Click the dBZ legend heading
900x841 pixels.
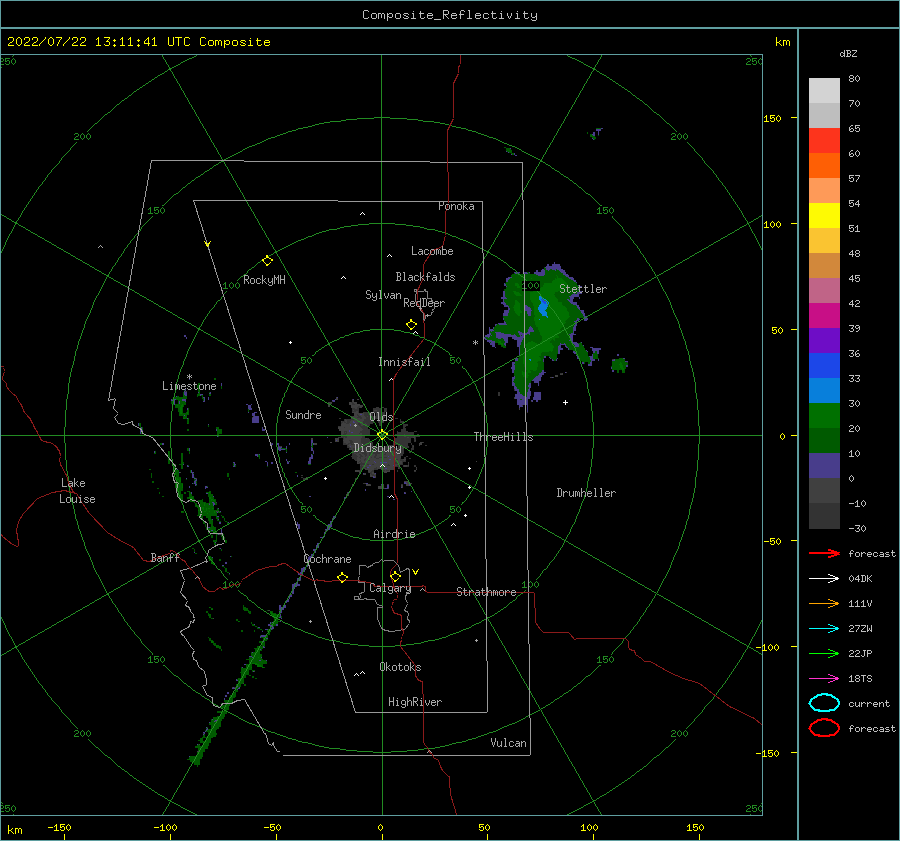point(848,53)
